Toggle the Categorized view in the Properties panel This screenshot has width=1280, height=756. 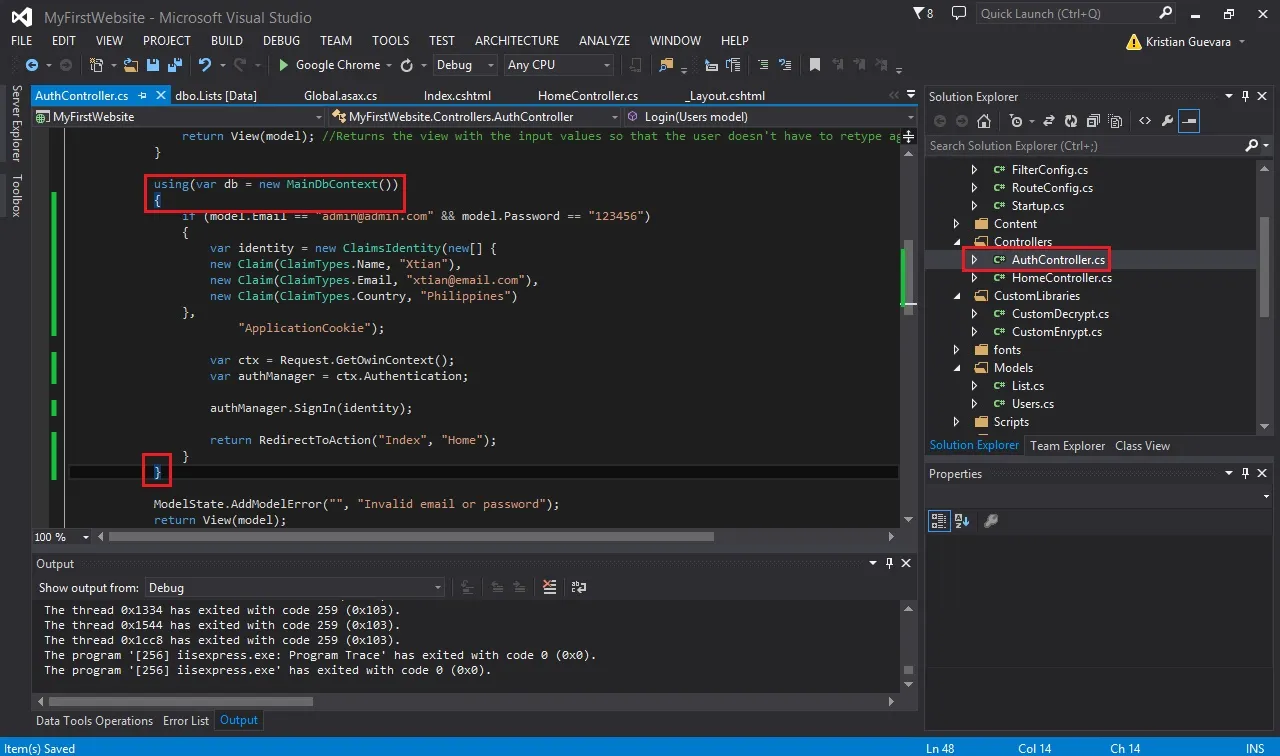tap(938, 520)
